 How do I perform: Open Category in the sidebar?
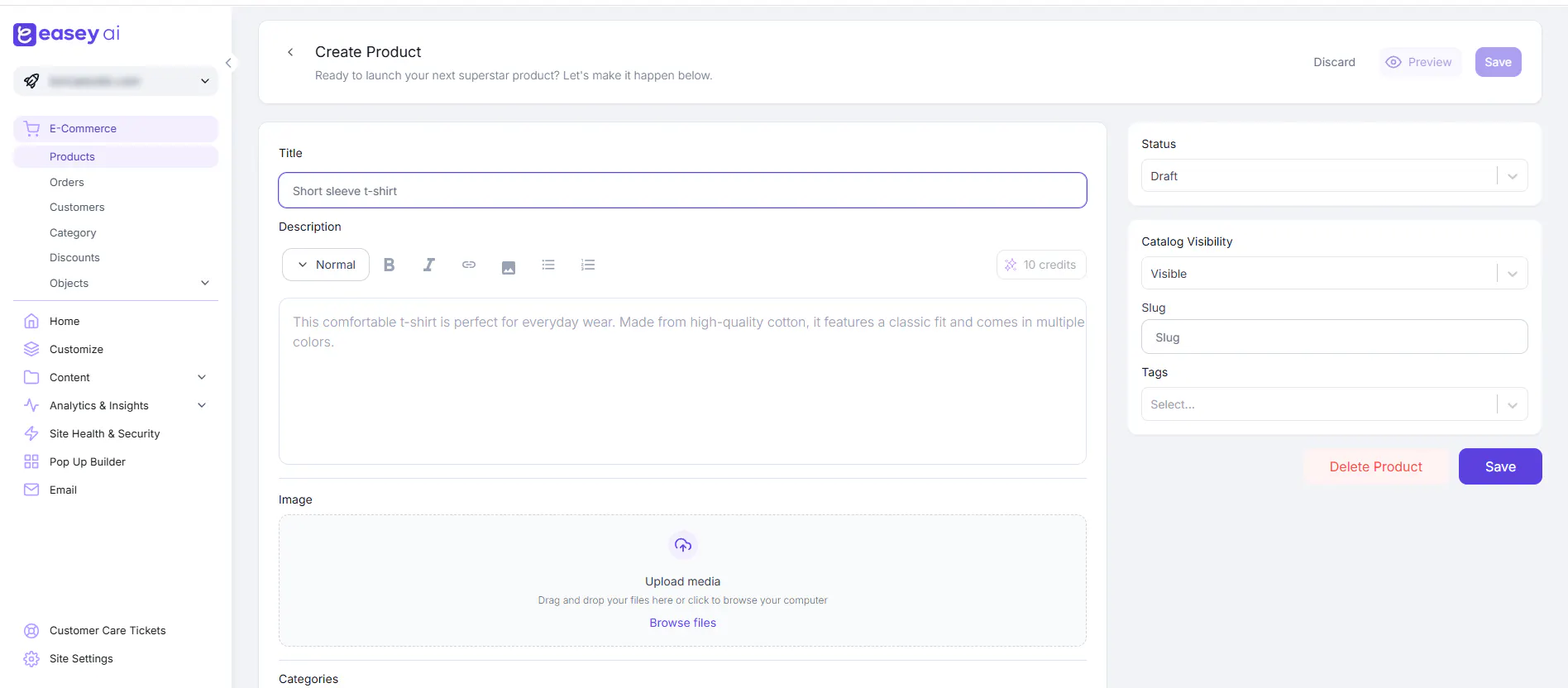tap(73, 232)
